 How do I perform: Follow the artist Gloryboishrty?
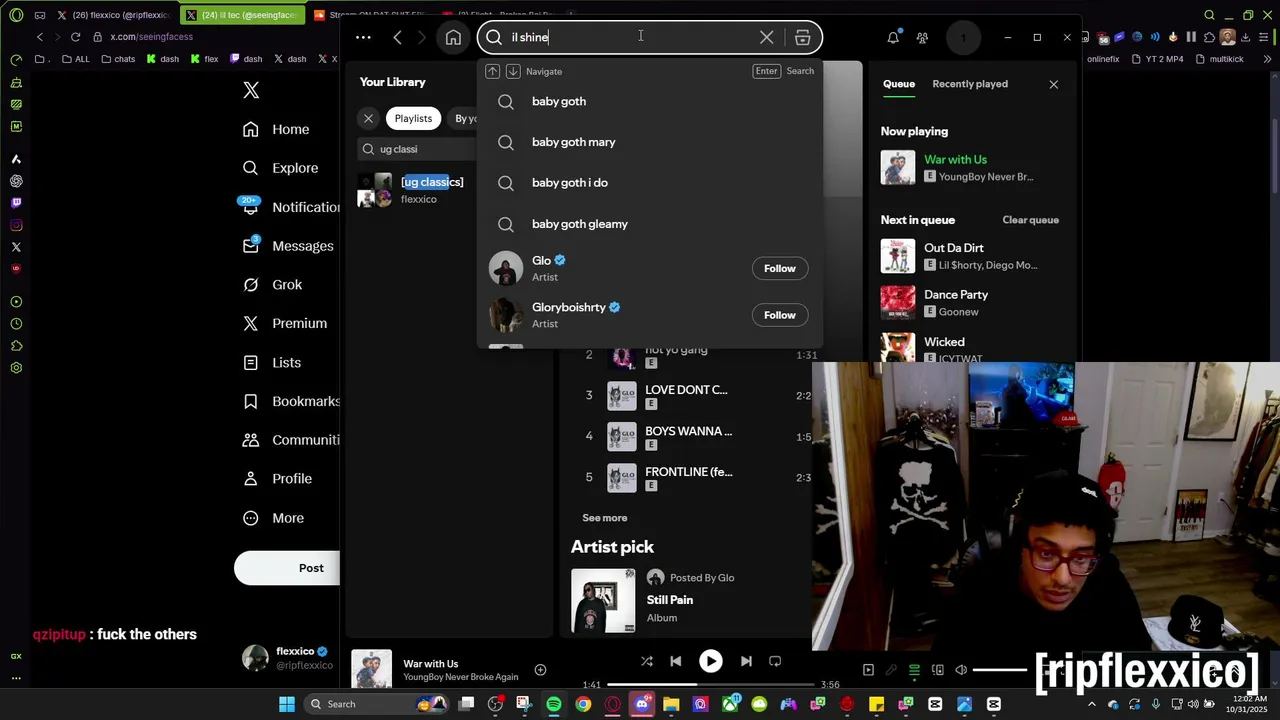pos(780,315)
